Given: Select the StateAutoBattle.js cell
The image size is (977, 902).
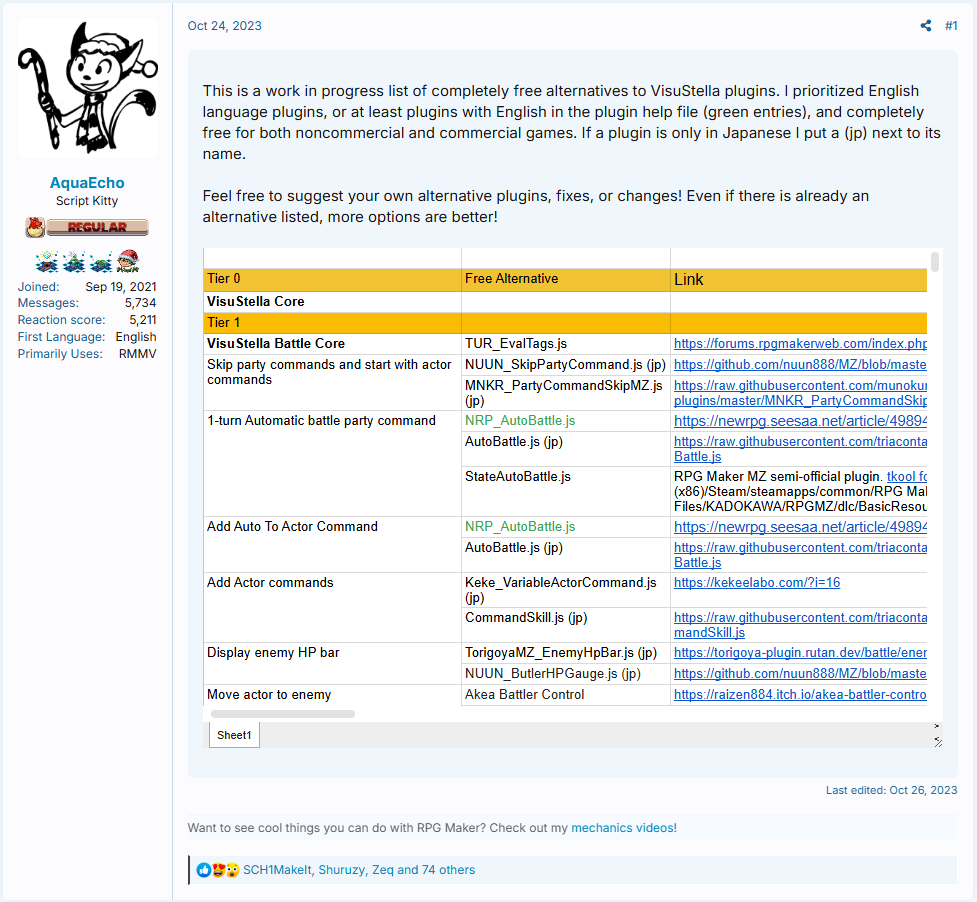Looking at the screenshot, I should [x=566, y=491].
